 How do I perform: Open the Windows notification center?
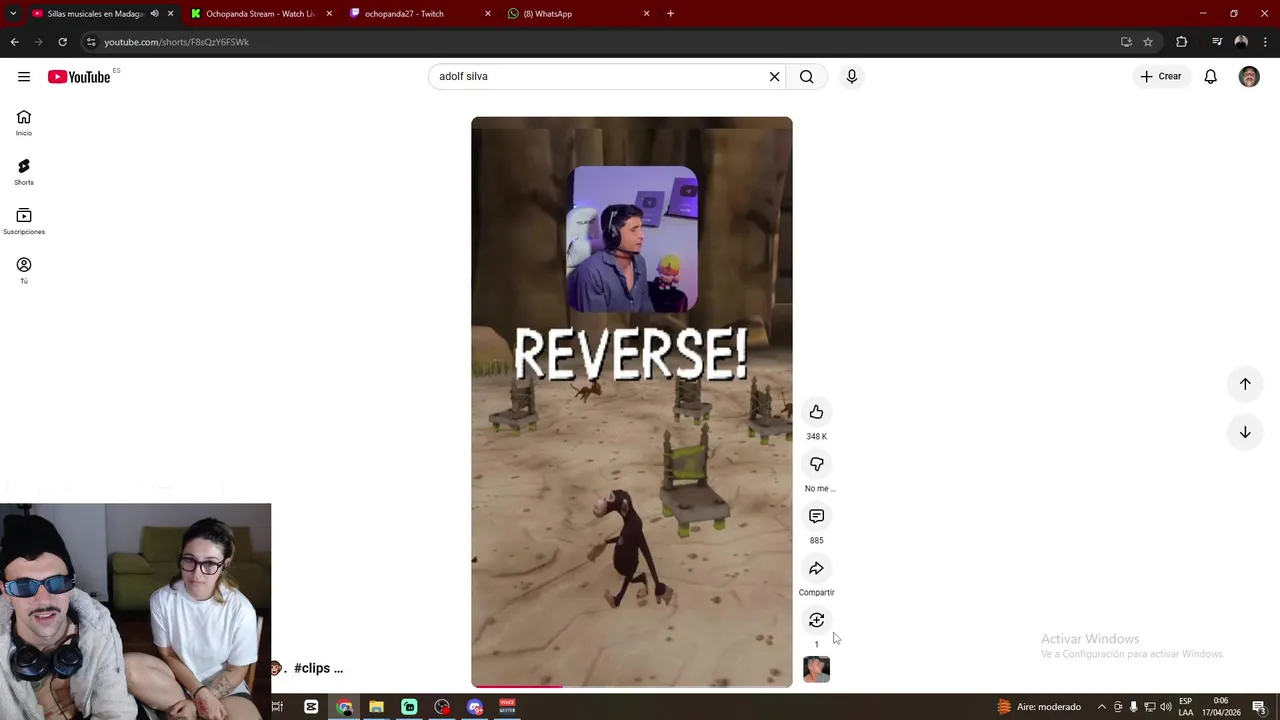tap(1259, 707)
